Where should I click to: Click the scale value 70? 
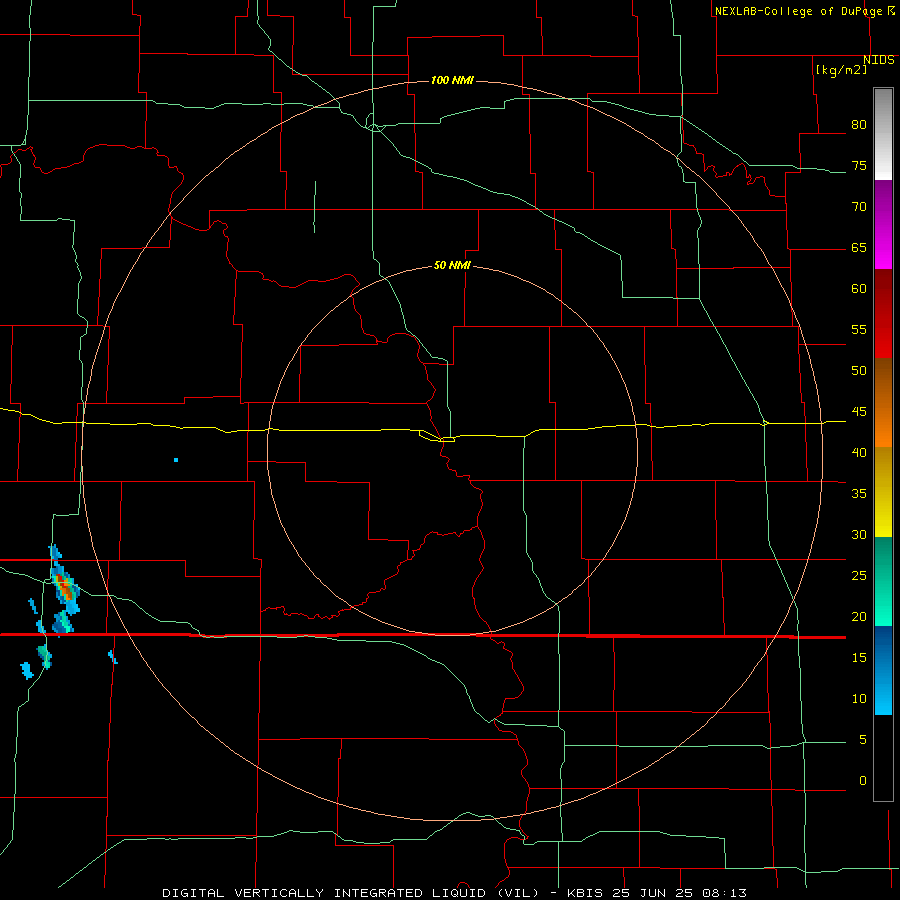coord(859,207)
